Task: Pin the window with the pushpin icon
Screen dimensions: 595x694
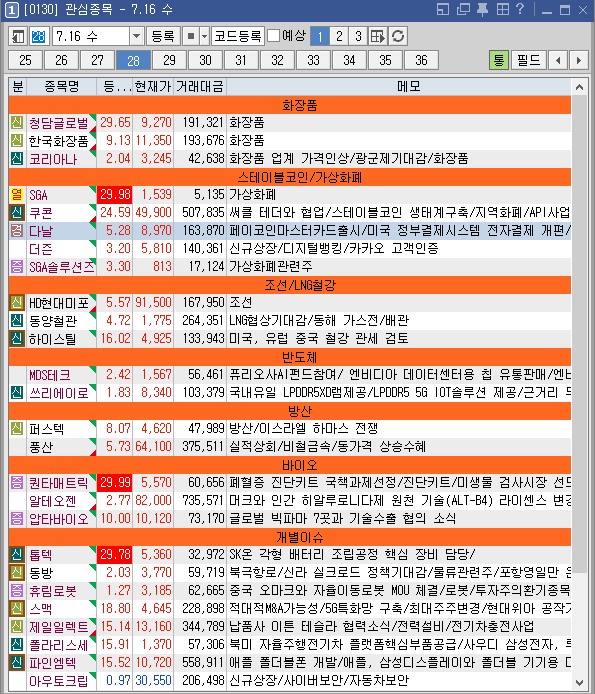Action: click(x=483, y=9)
